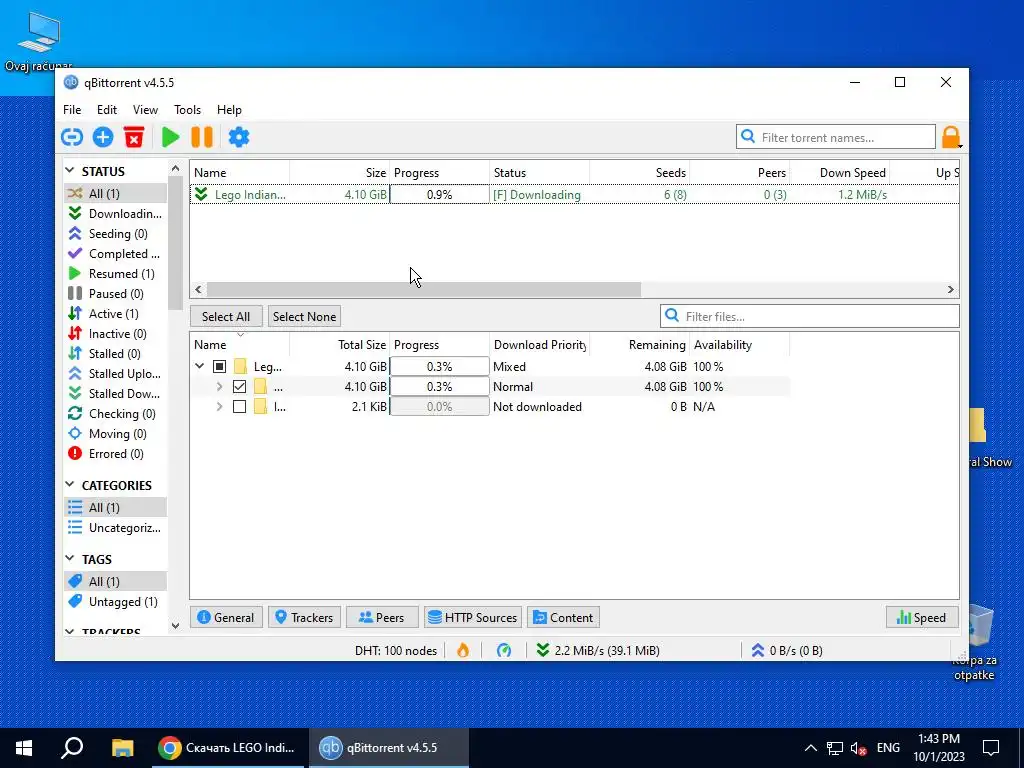1024x768 pixels.
Task: Select the Seeding (0) filter
Action: pos(115,234)
